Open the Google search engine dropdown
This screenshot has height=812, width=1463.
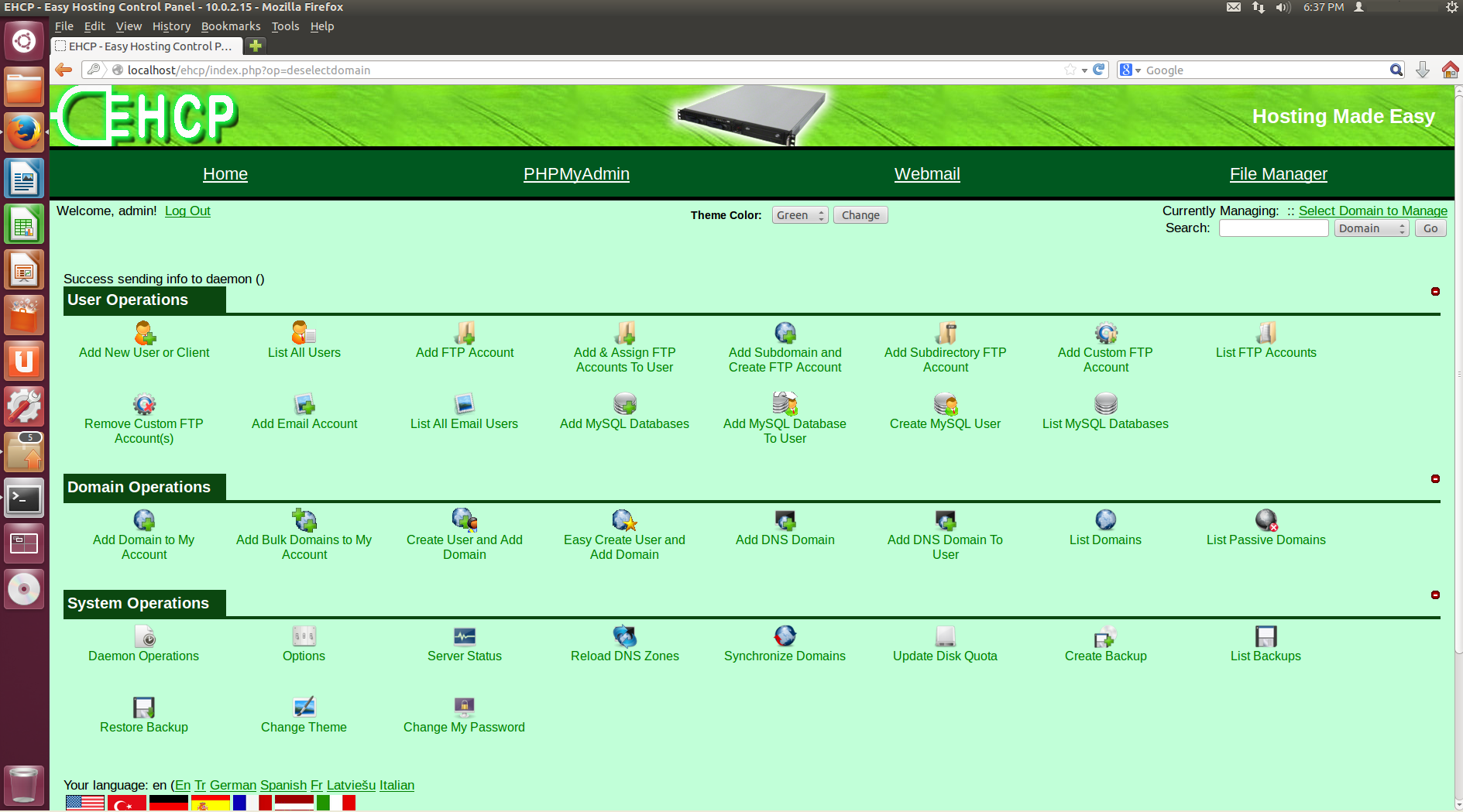coord(1137,70)
